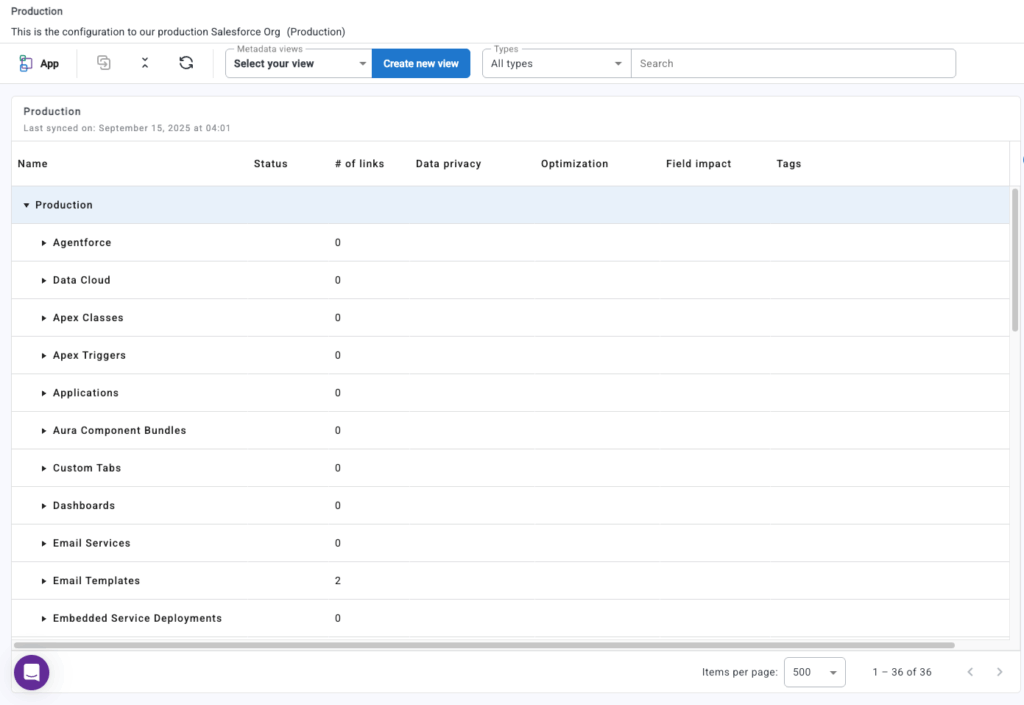Expand the Email Templates node
This screenshot has width=1024, height=705.
(x=44, y=581)
